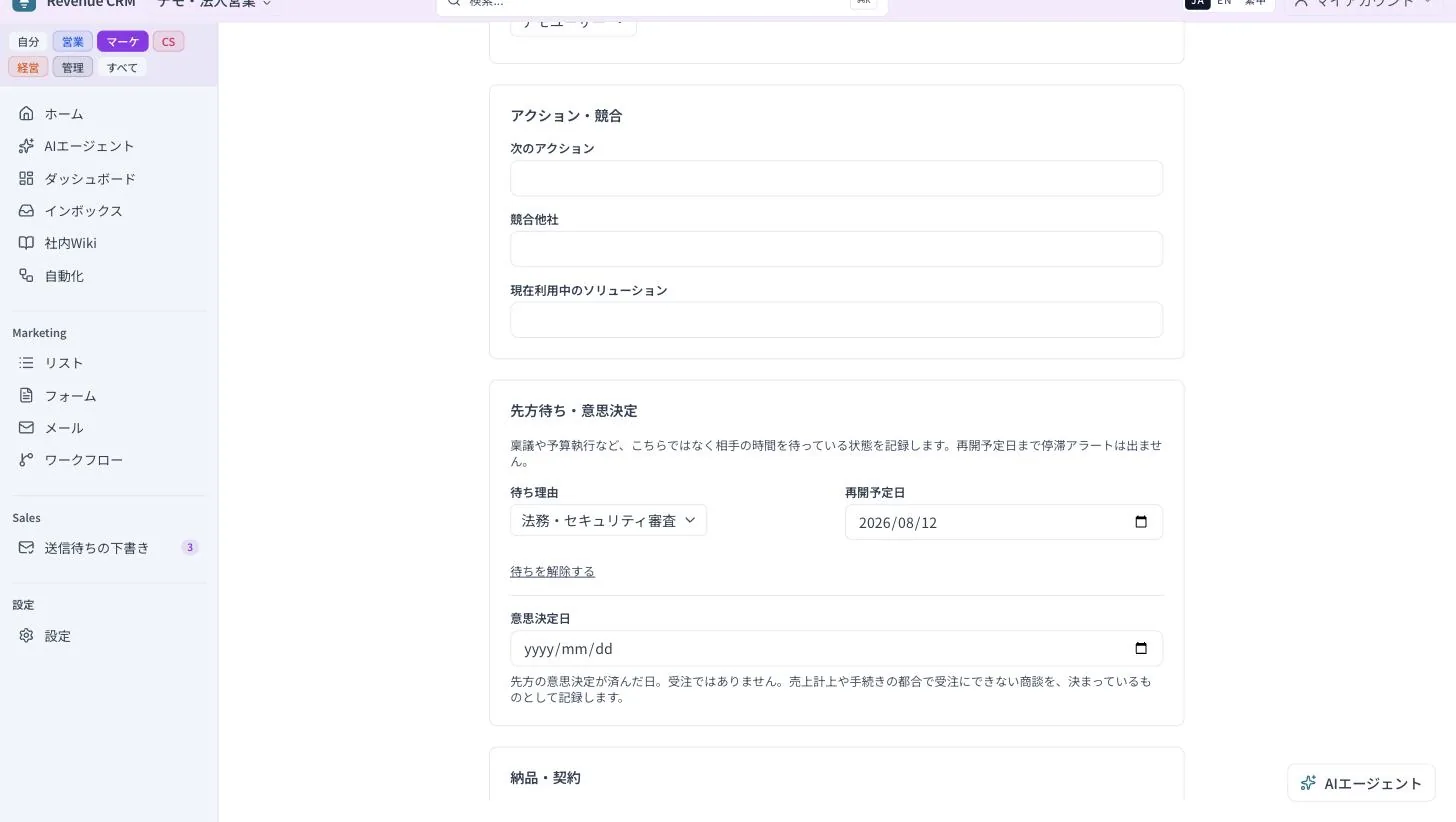This screenshot has width=1456, height=822.
Task: Open メール in Marketing section
Action: pyautogui.click(x=108, y=428)
